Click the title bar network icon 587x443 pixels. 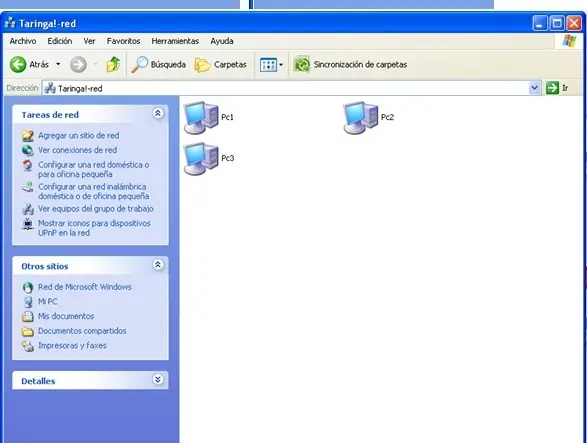pyautogui.click(x=10, y=23)
